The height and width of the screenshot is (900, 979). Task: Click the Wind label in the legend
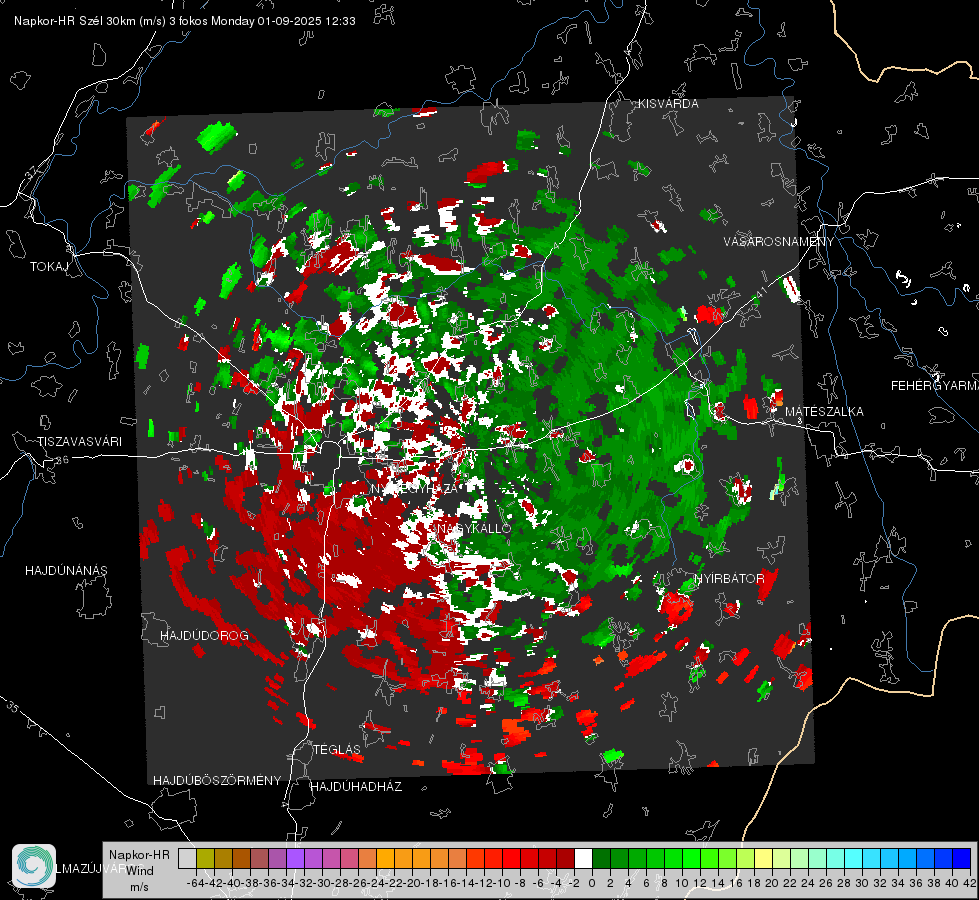click(x=140, y=871)
